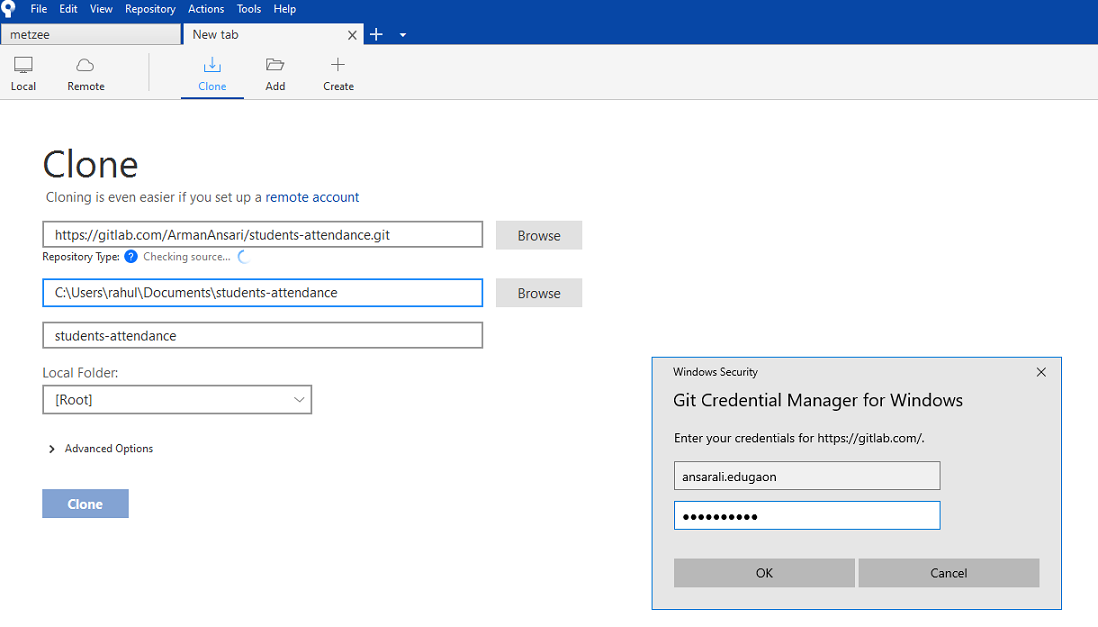Close the Windows Security dialog
The image size is (1098, 627).
(1041, 372)
